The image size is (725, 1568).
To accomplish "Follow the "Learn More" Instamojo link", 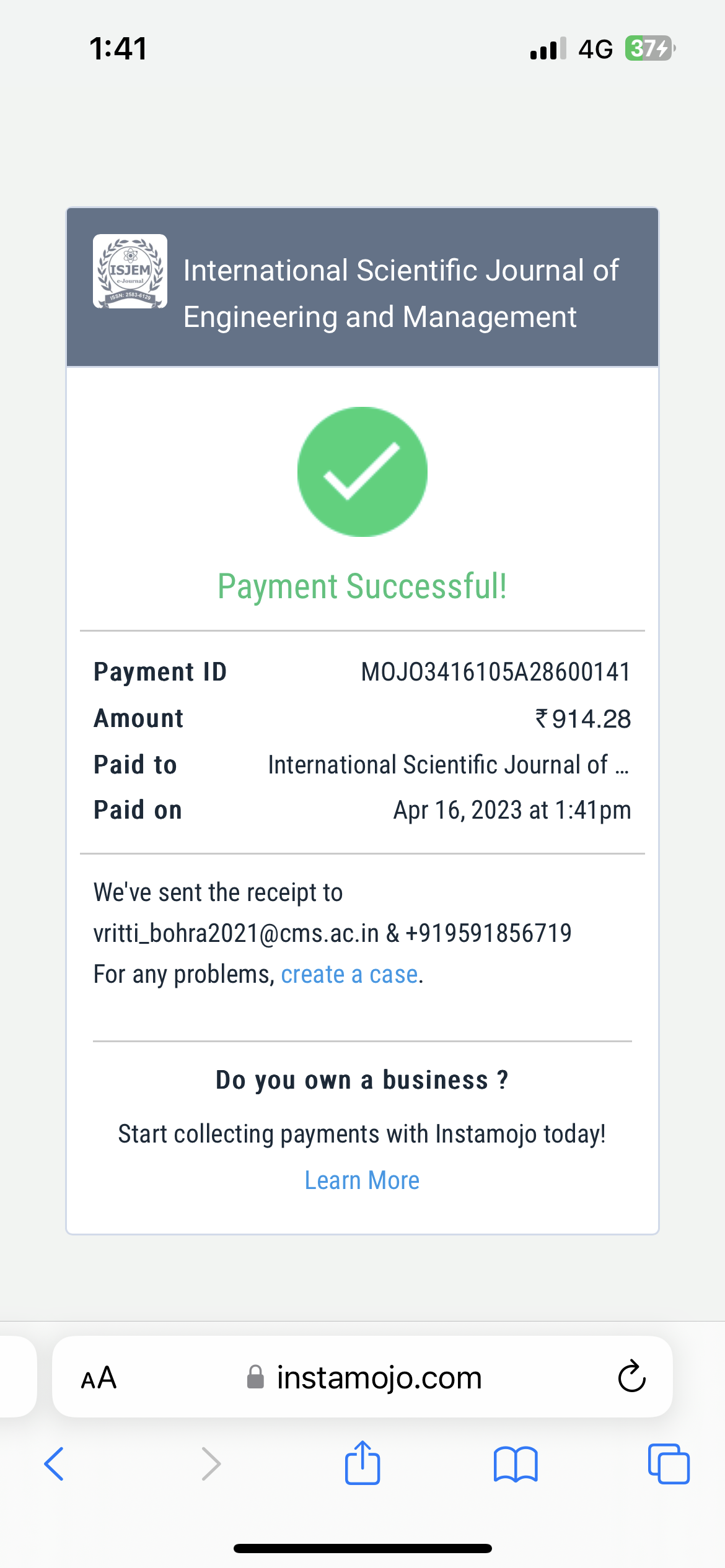I will point(362,1180).
